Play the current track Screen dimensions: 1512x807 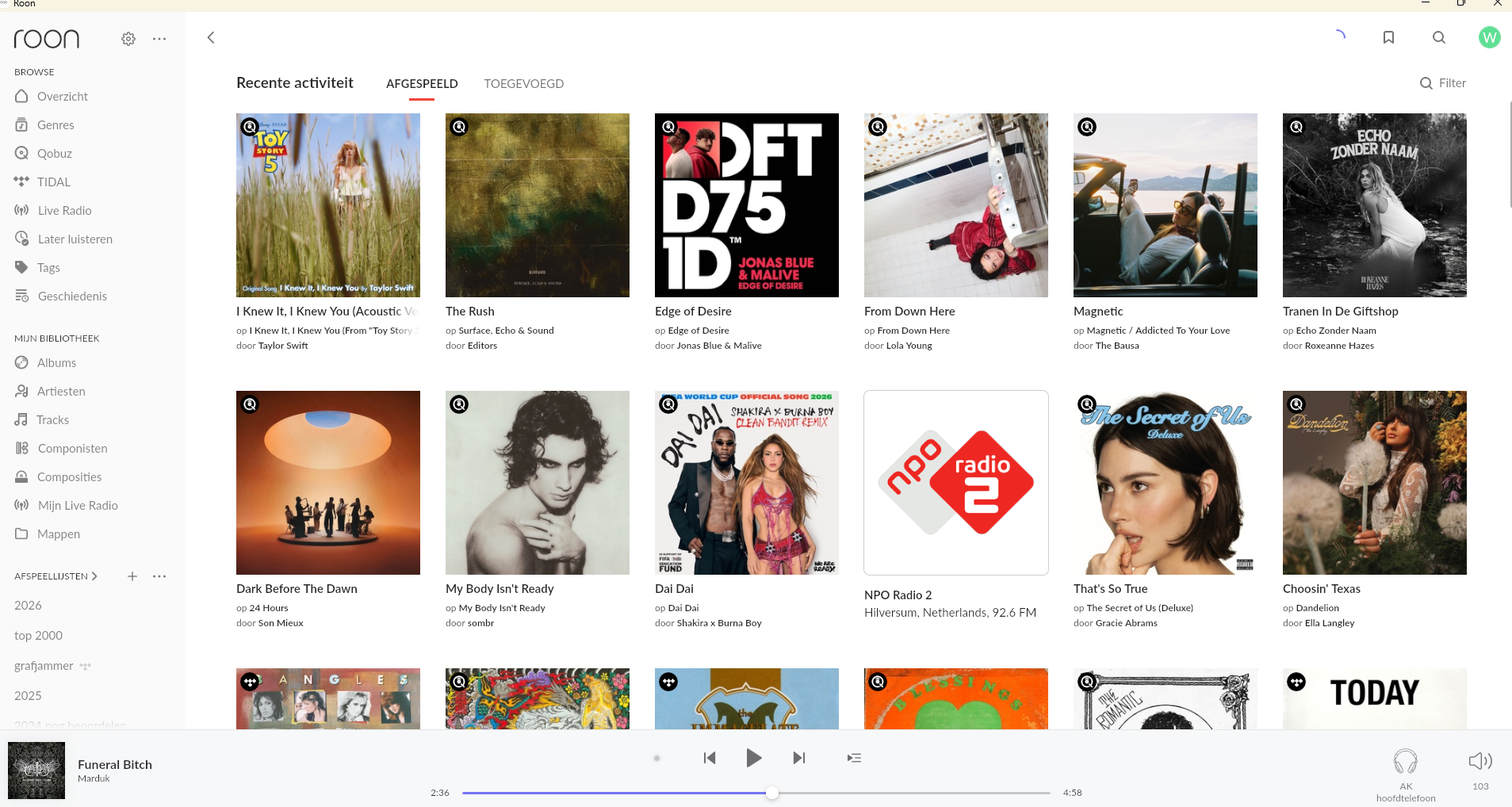tap(754, 758)
